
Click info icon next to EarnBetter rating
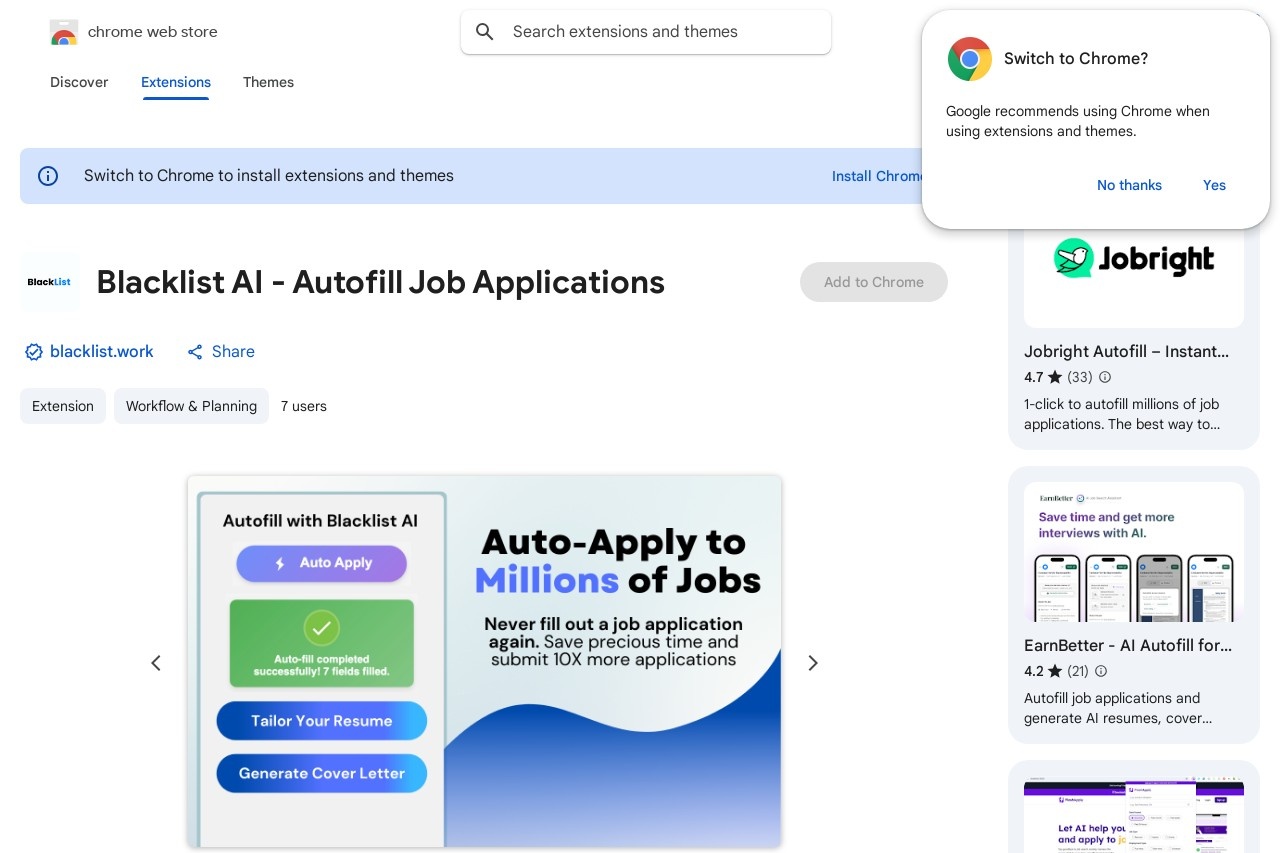pos(1101,672)
